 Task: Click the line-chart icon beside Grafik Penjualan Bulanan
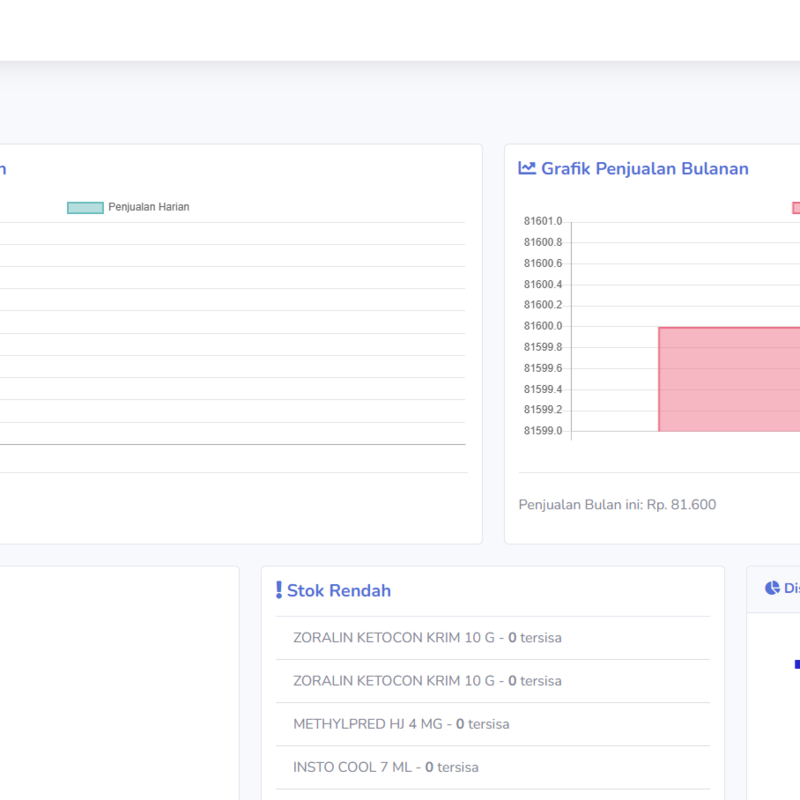pos(527,168)
